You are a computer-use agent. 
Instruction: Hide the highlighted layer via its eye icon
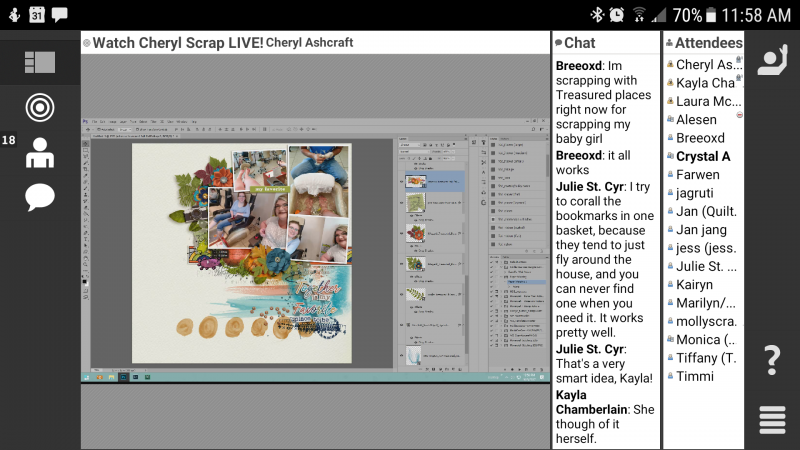(402, 182)
